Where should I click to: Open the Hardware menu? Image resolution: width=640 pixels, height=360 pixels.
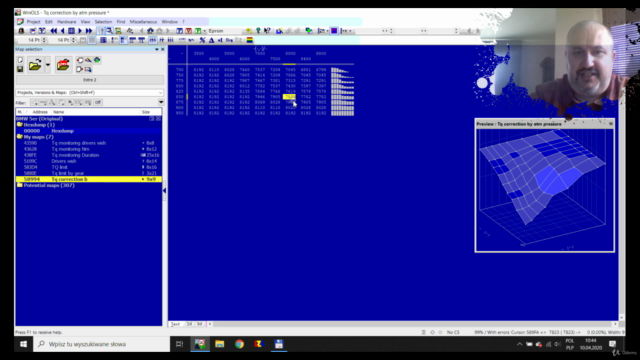pyautogui.click(x=66, y=22)
